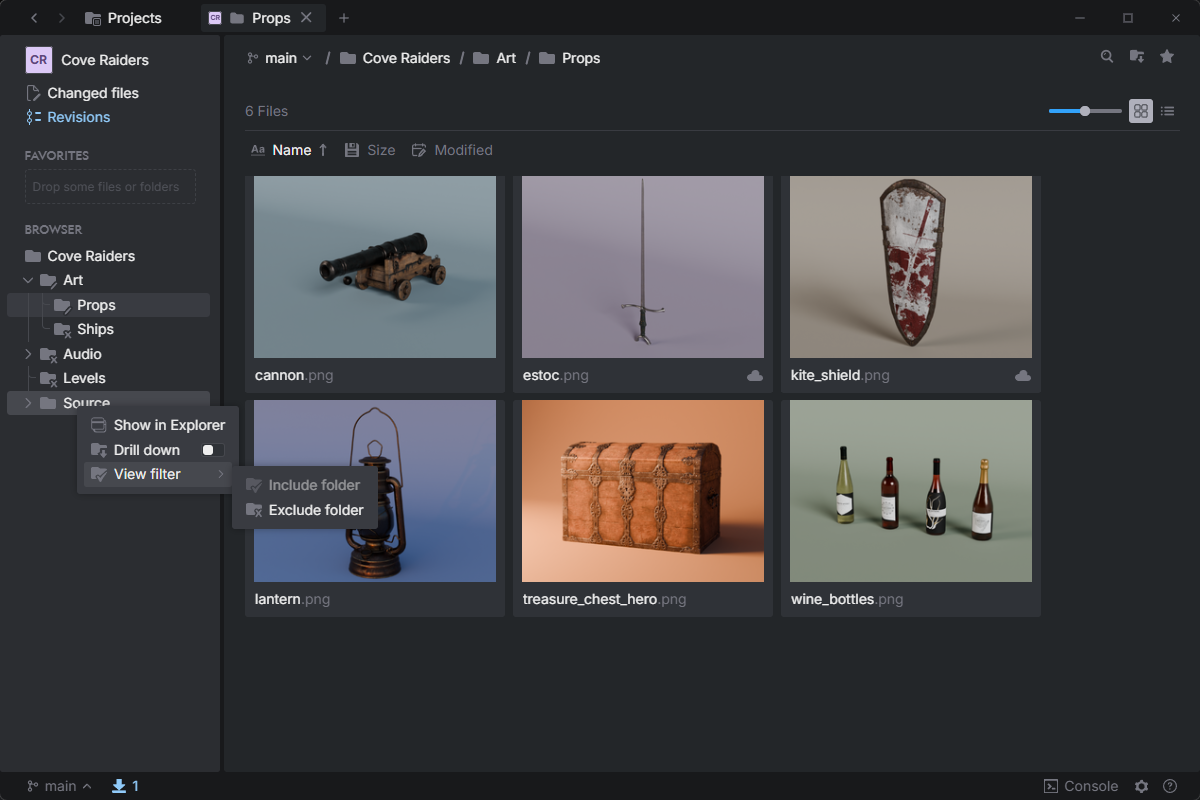1200x800 pixels.
Task: Sort files by Size
Action: pos(370,150)
